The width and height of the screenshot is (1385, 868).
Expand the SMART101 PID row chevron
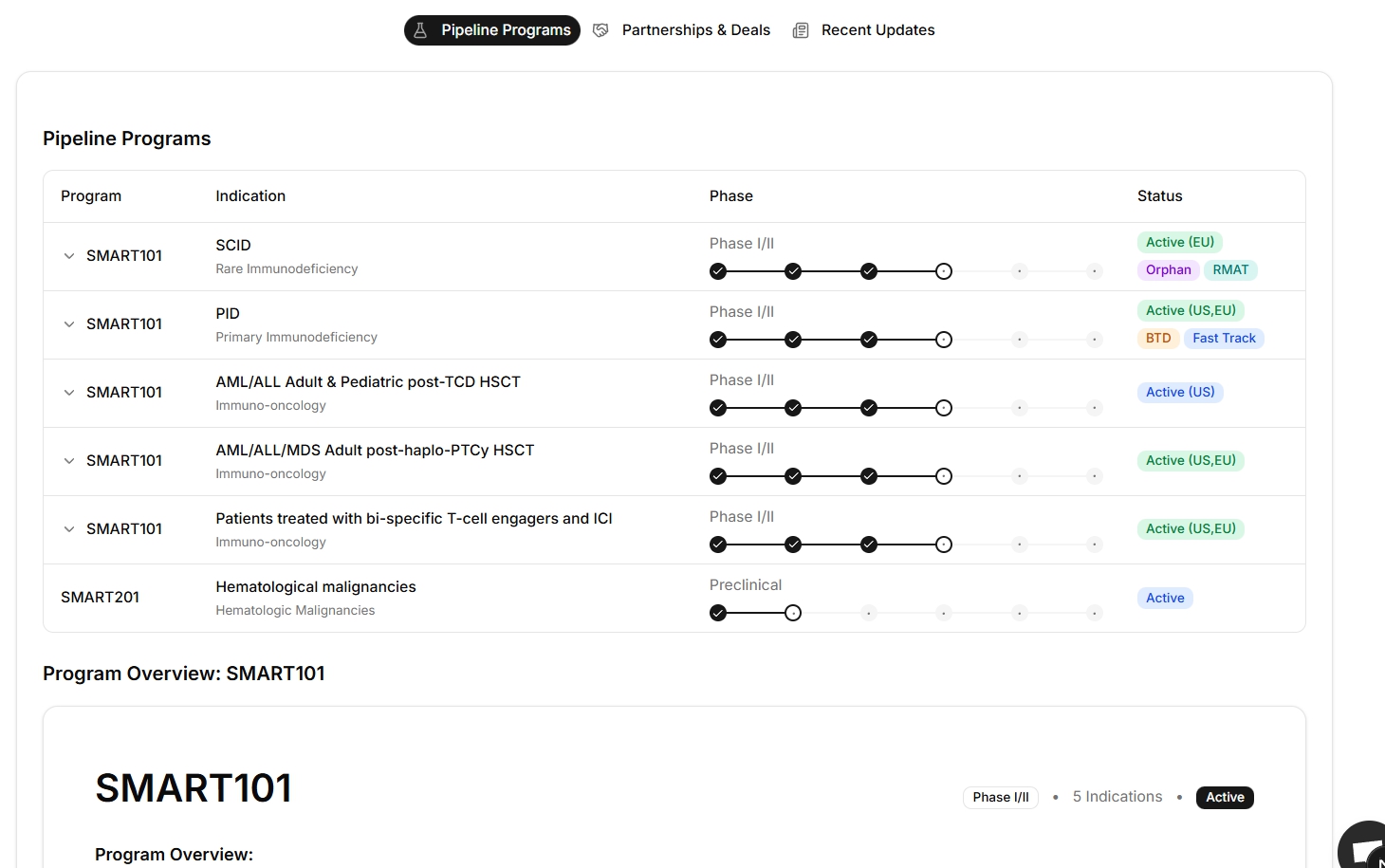[69, 324]
